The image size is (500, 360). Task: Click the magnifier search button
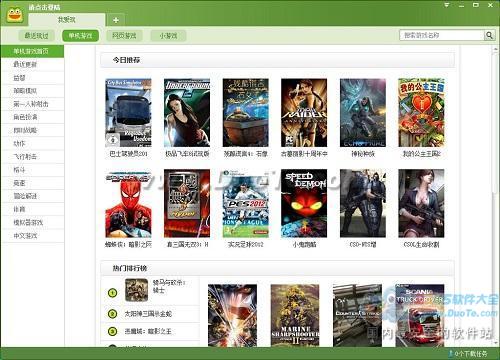[x=489, y=35]
